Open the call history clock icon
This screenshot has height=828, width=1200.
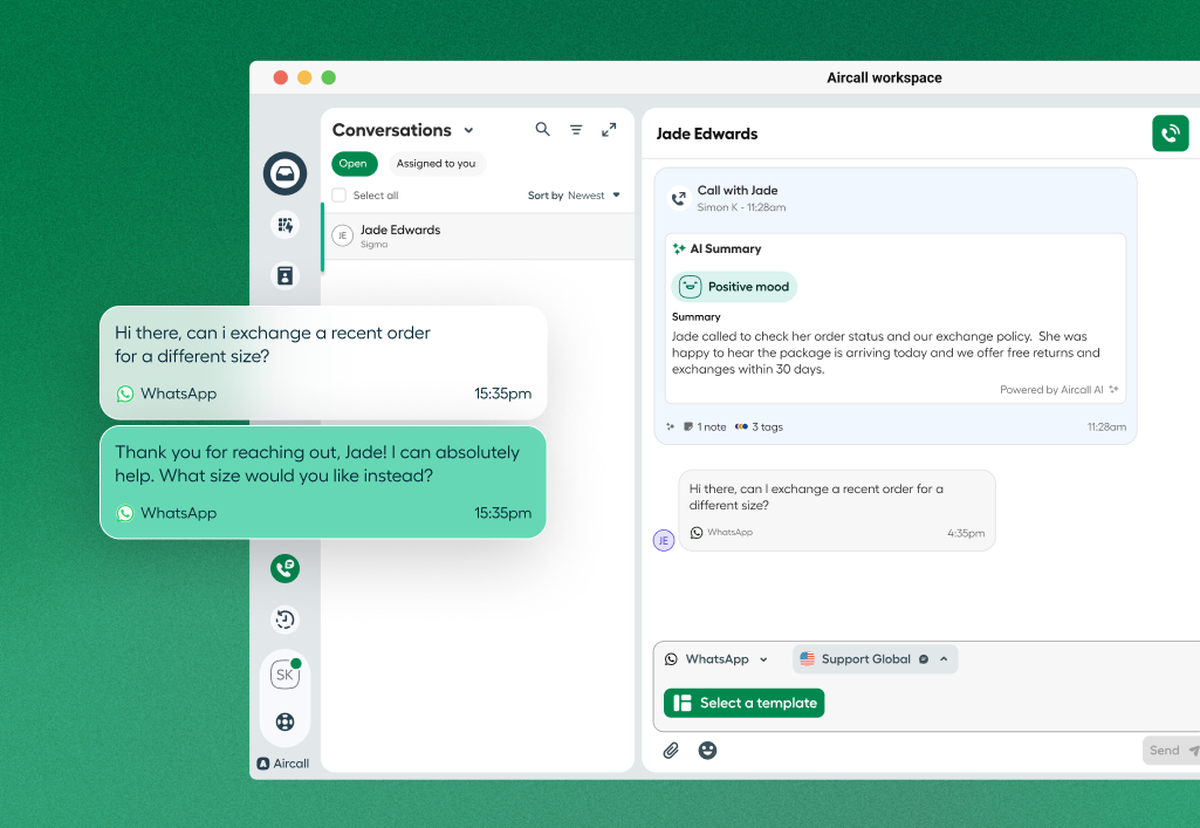285,620
